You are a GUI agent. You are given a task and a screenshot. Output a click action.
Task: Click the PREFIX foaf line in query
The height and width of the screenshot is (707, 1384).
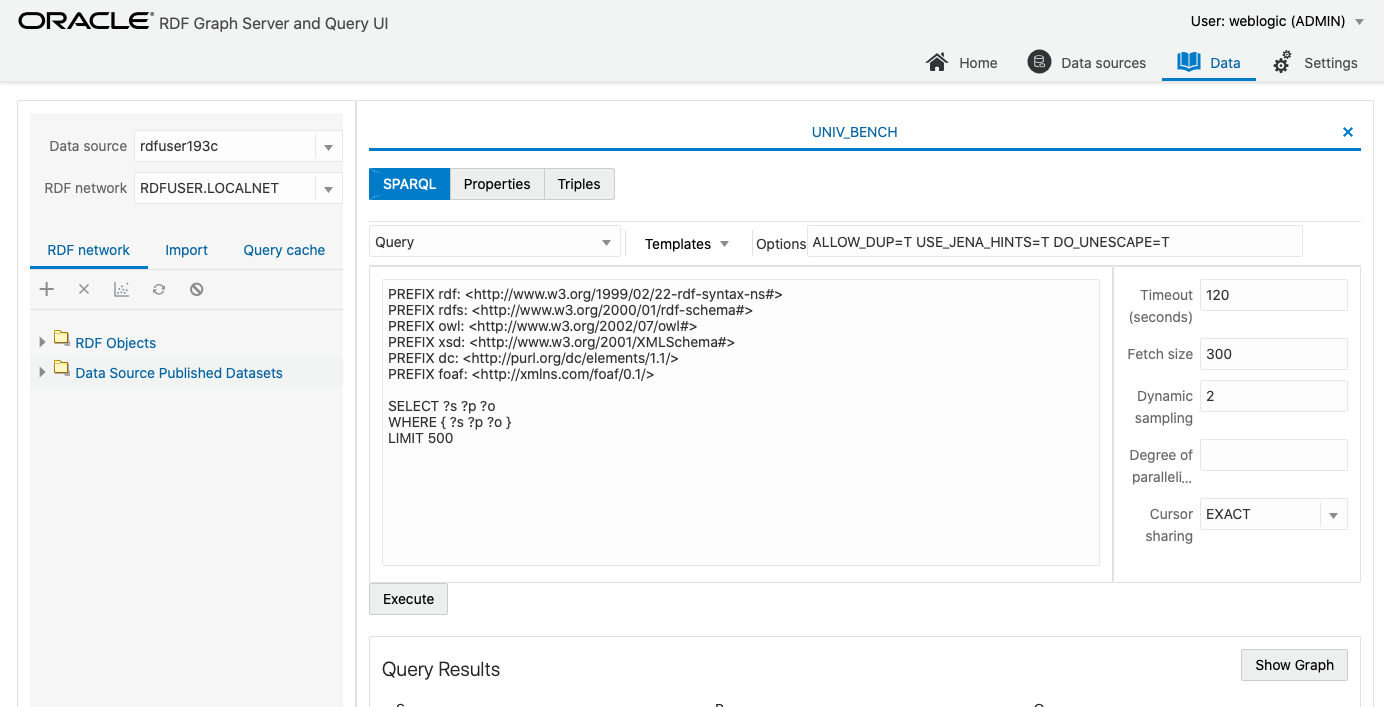521,374
